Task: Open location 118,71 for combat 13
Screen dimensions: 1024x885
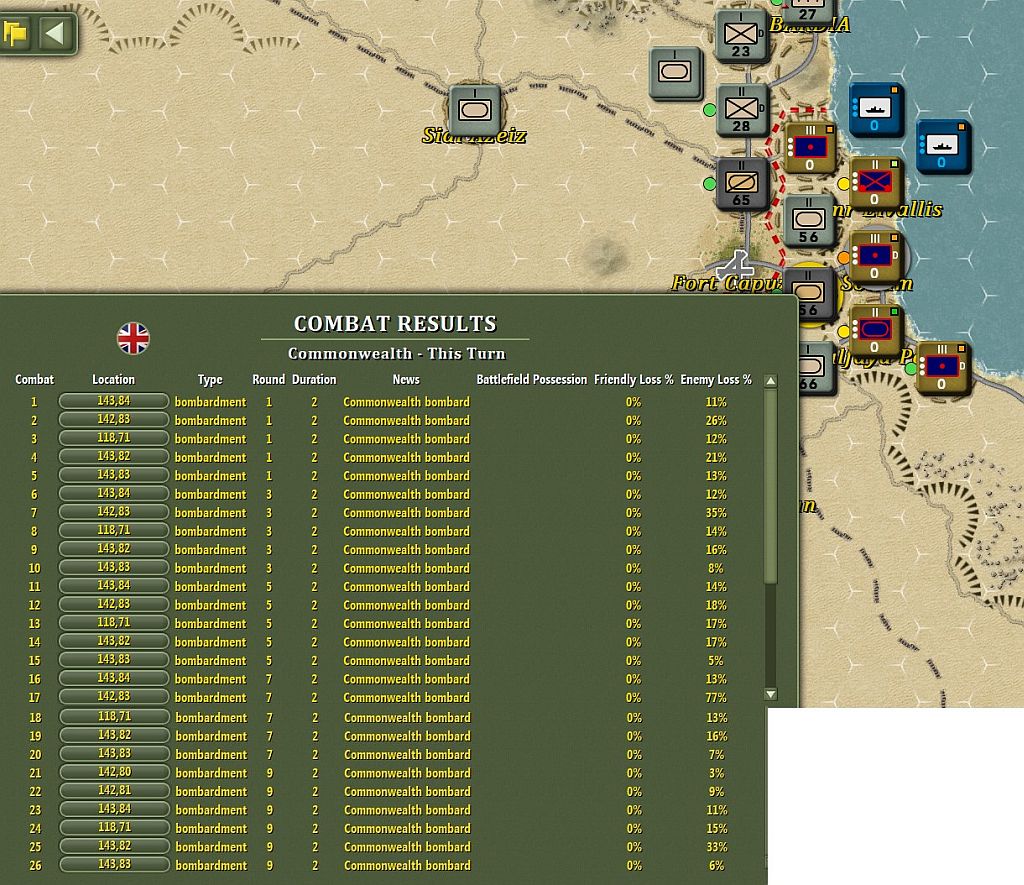Action: pyautogui.click(x=114, y=622)
